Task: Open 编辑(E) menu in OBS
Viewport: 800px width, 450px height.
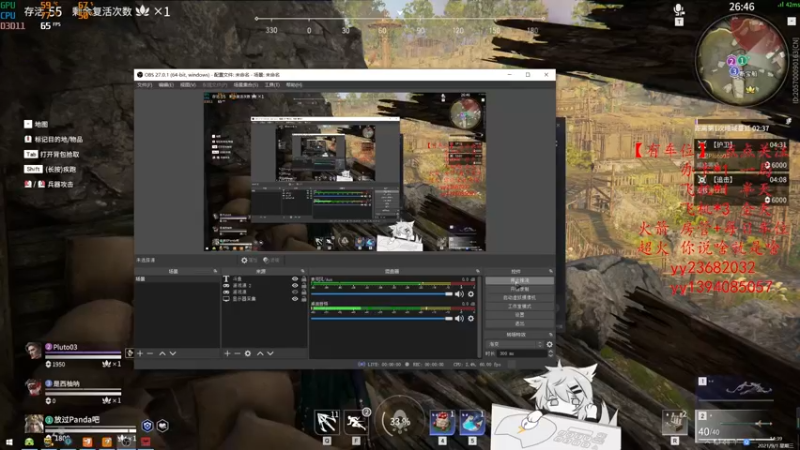Action: [166, 85]
